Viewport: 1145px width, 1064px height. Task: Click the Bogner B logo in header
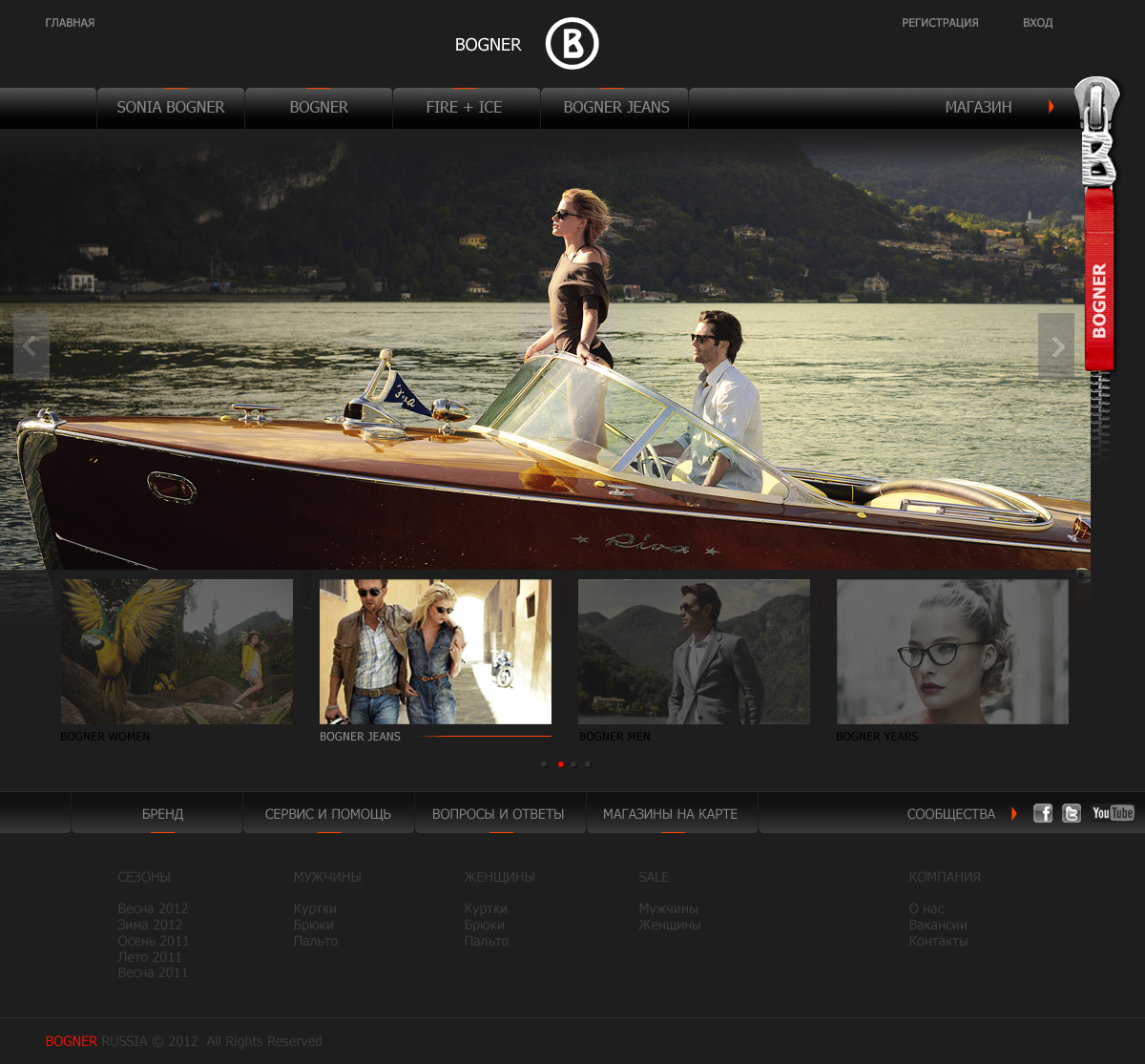pos(572,44)
